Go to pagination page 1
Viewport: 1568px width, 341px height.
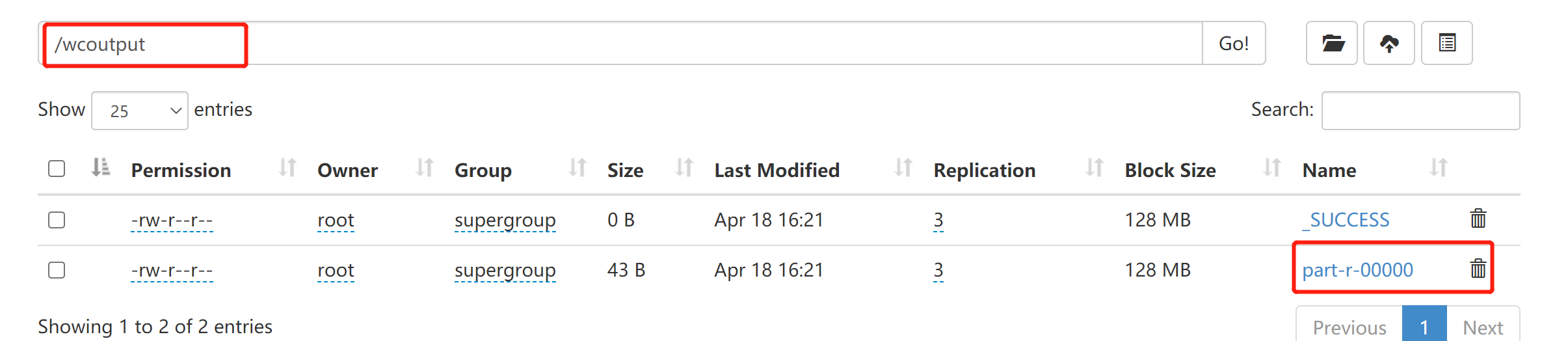click(1424, 326)
